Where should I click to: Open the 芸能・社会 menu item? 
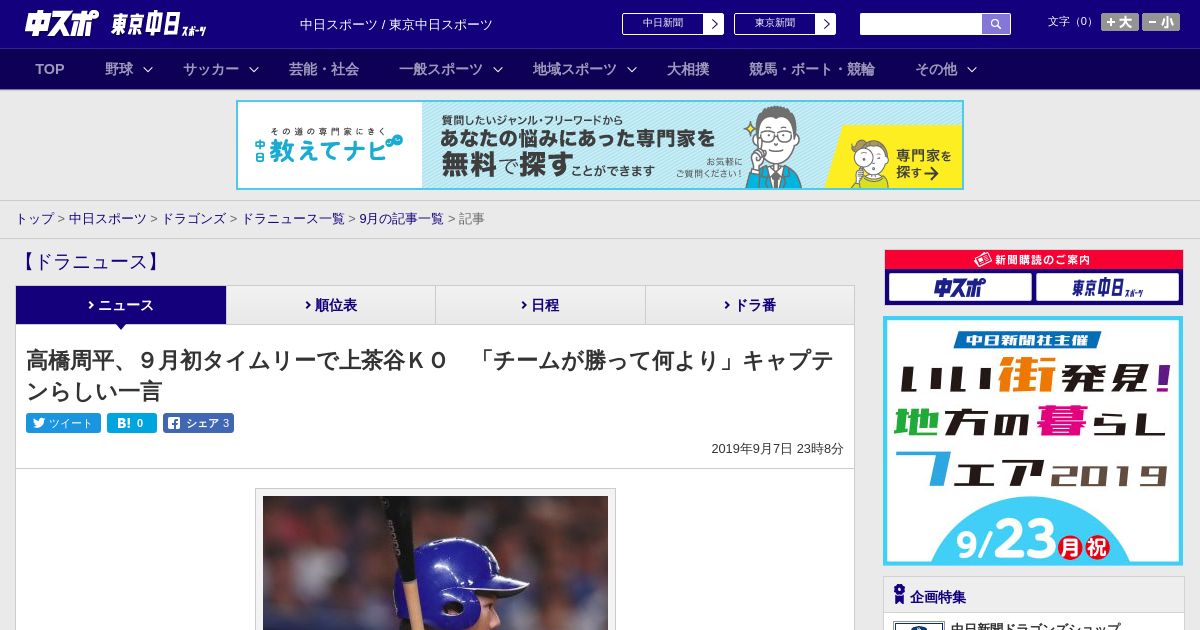coord(324,69)
